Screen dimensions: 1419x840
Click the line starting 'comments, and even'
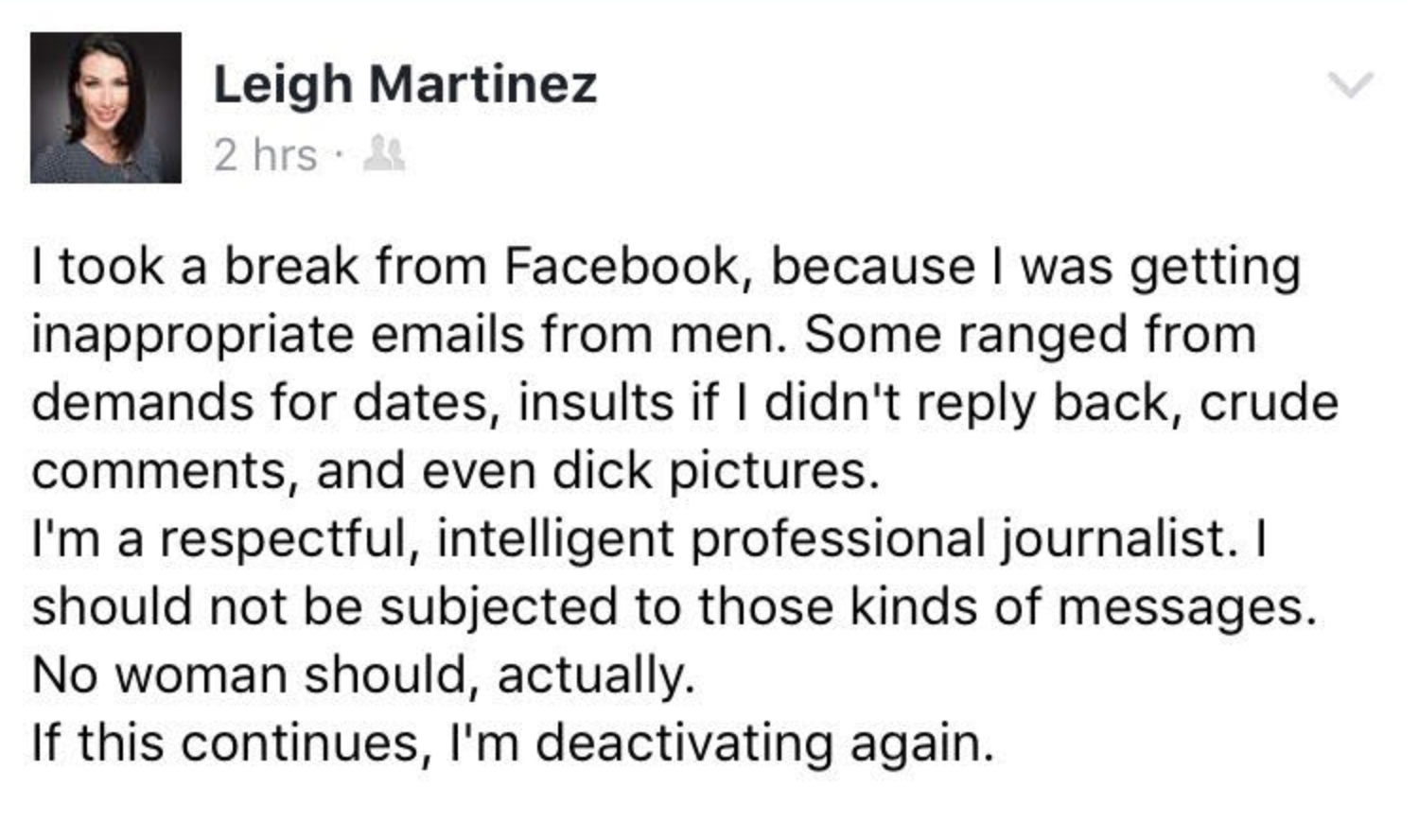[455, 471]
